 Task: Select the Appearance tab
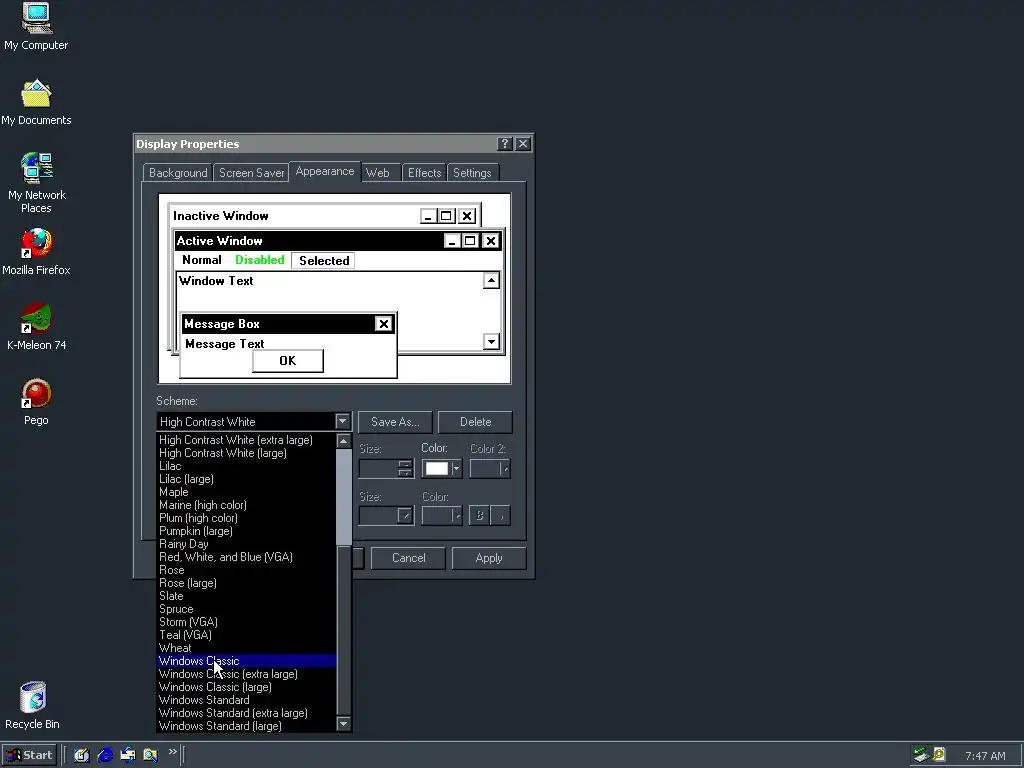325,171
